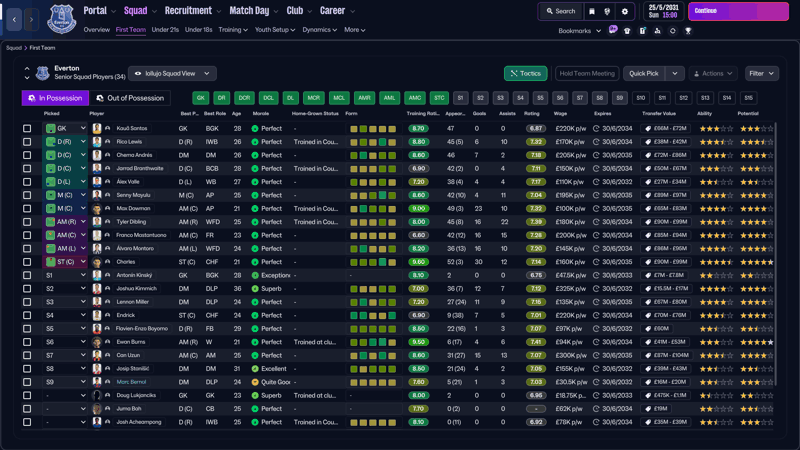The width and height of the screenshot is (800, 450).
Task: Open the Tactics screen
Action: pos(526,73)
